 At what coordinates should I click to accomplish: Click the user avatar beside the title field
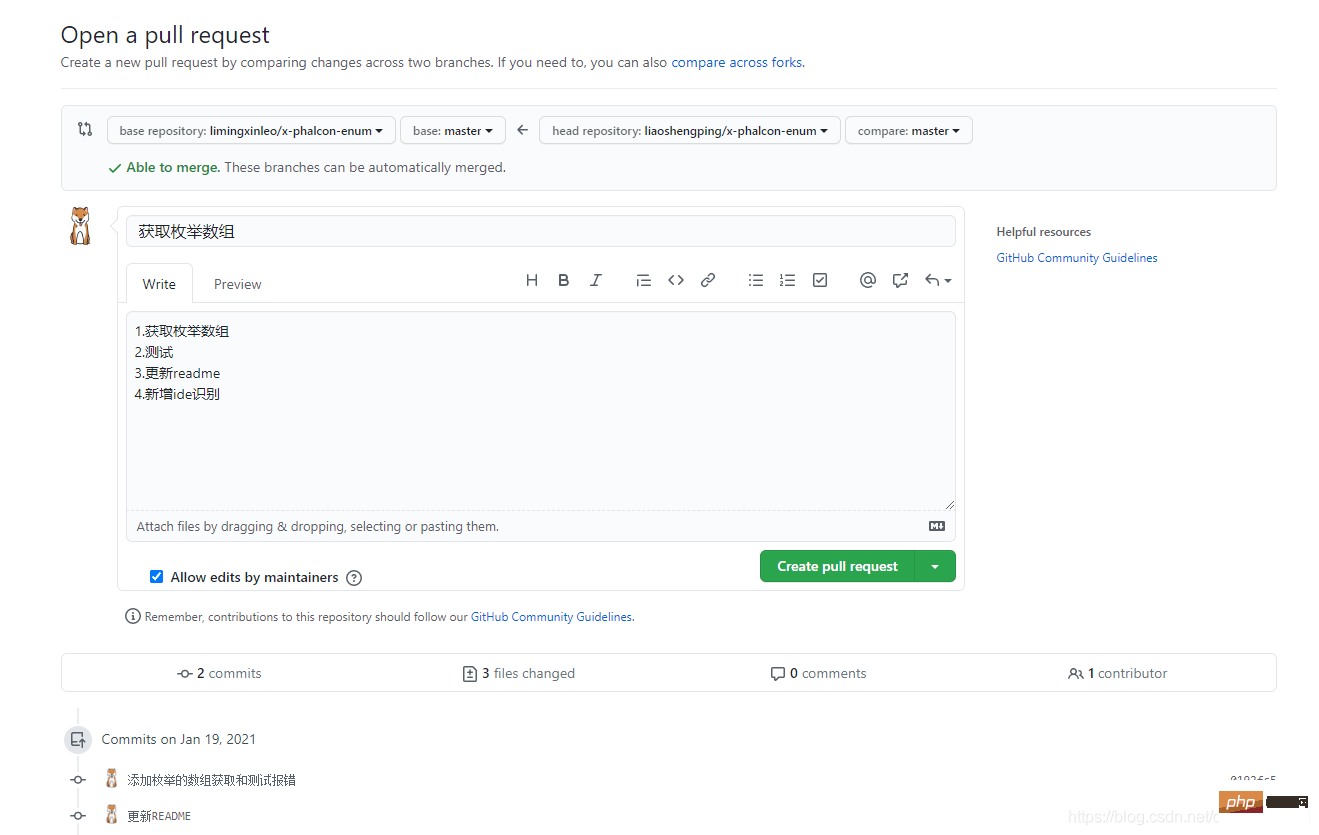point(80,226)
